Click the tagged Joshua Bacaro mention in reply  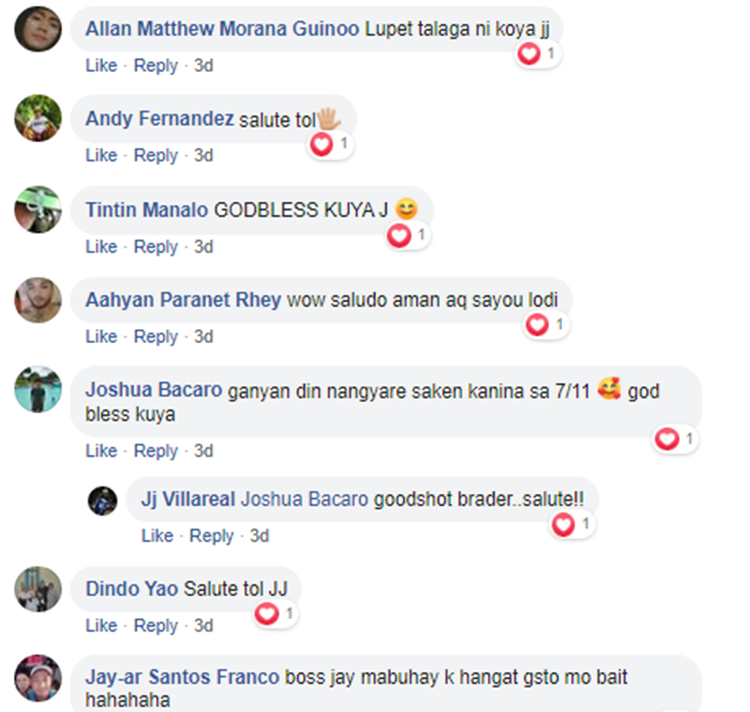click(305, 499)
